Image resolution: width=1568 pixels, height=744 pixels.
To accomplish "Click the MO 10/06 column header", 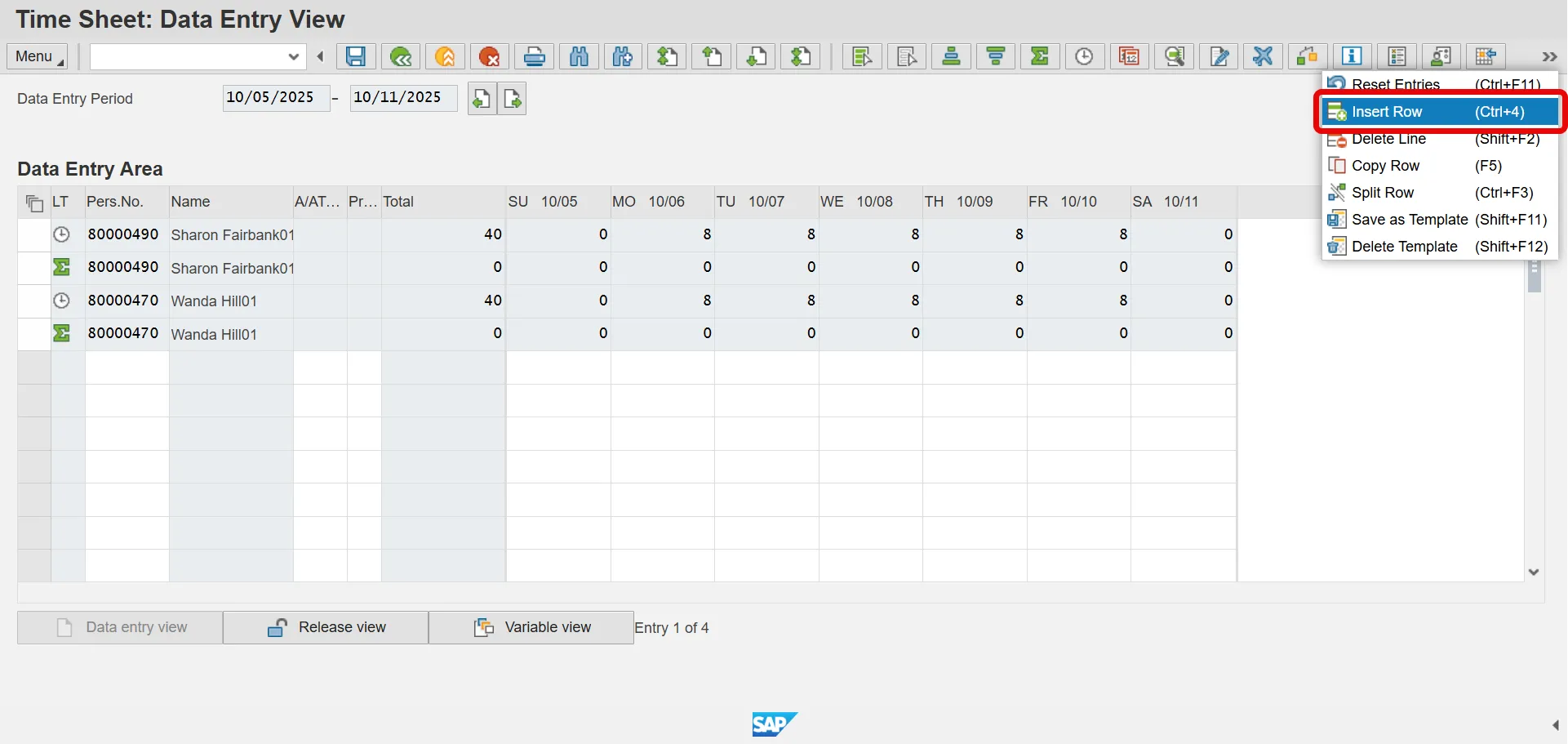I will point(663,202).
